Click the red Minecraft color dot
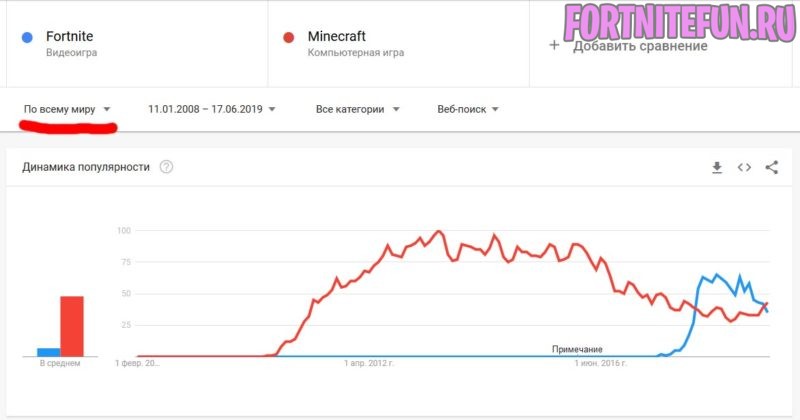 coord(288,37)
